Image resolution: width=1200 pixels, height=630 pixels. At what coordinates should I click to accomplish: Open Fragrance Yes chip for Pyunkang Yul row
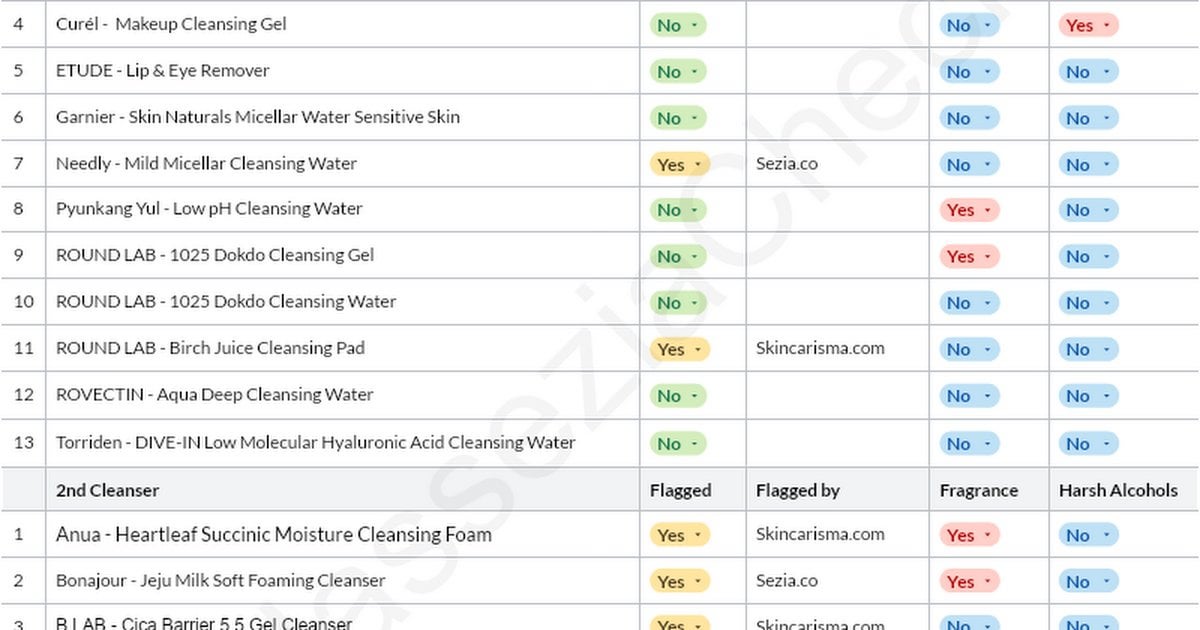coord(969,210)
